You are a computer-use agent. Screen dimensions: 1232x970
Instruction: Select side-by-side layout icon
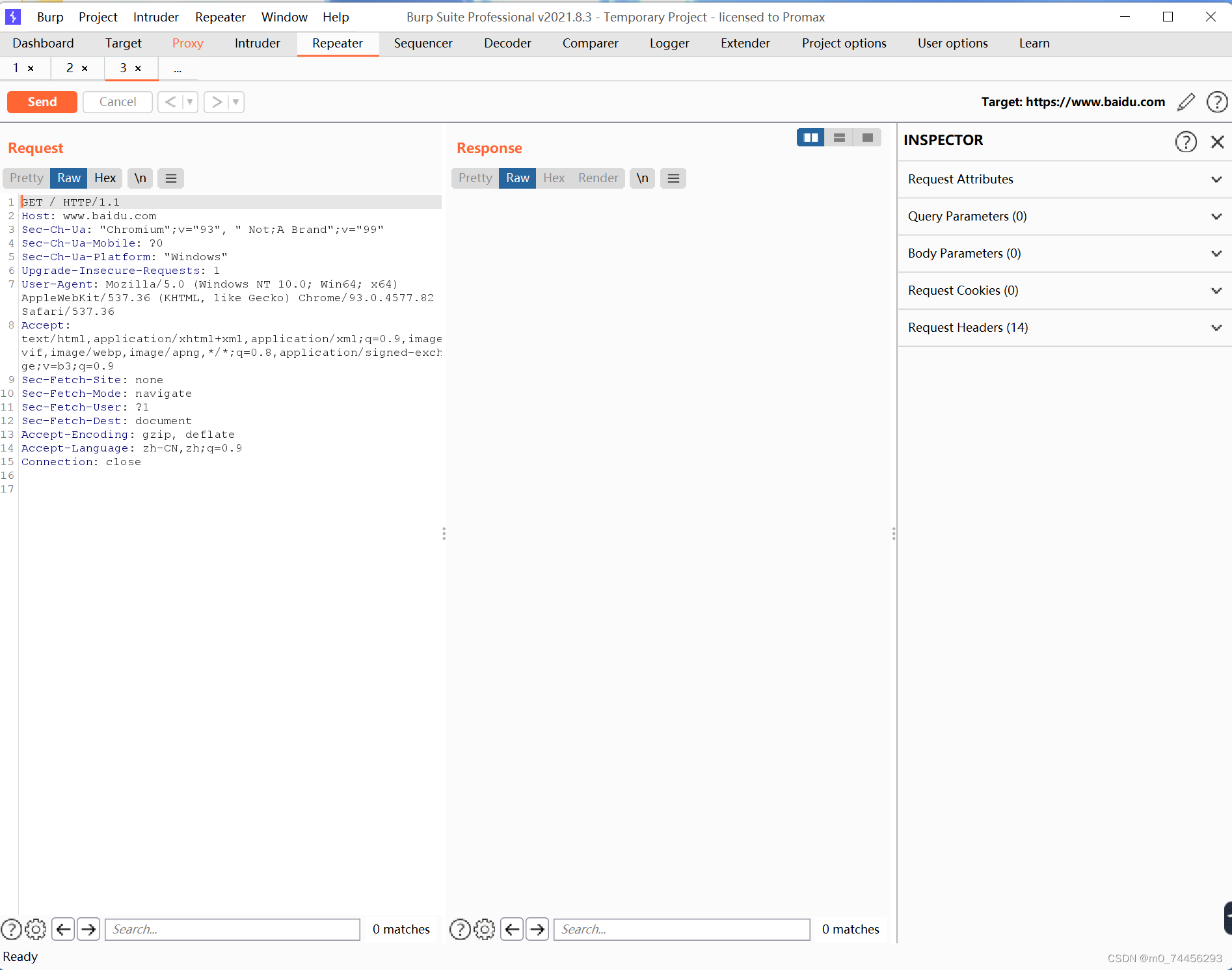pyautogui.click(x=810, y=137)
